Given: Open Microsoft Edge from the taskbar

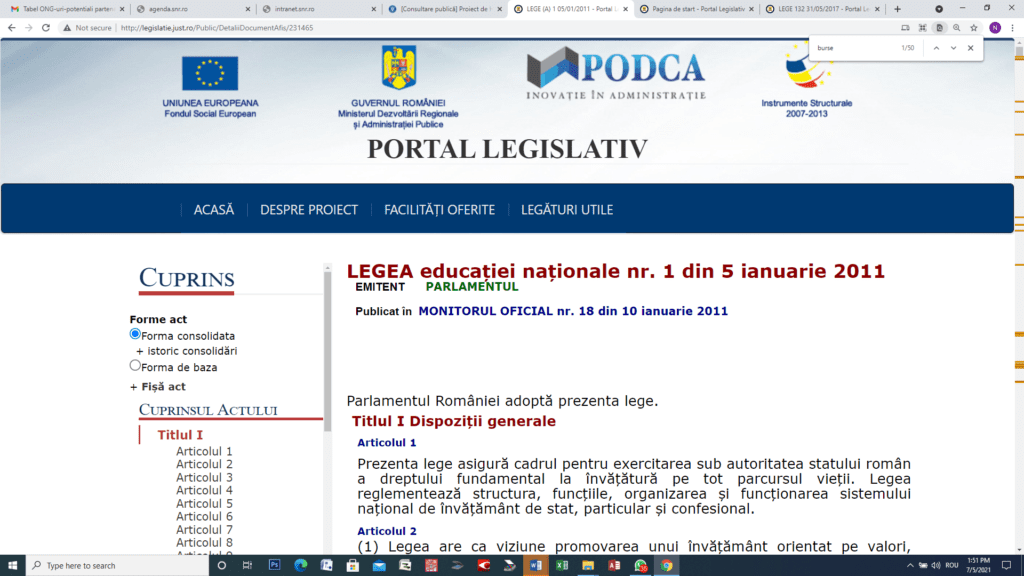Looking at the screenshot, I should [x=300, y=566].
